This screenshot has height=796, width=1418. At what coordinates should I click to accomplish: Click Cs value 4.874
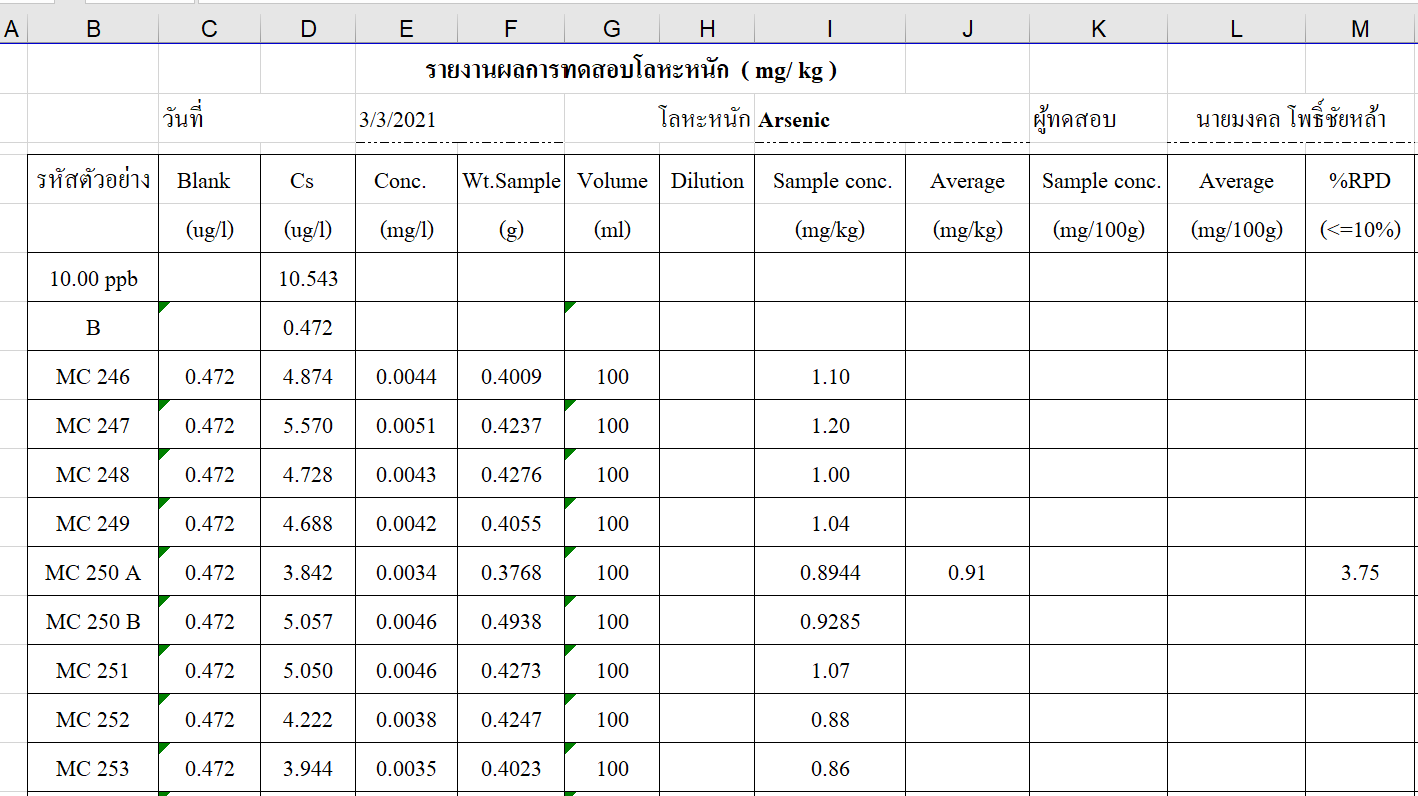(308, 376)
